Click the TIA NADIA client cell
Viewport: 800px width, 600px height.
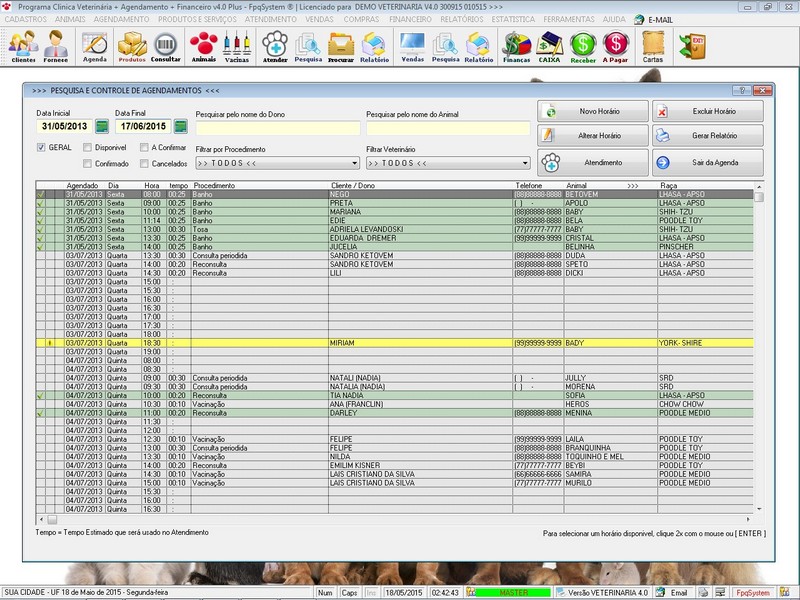point(420,395)
